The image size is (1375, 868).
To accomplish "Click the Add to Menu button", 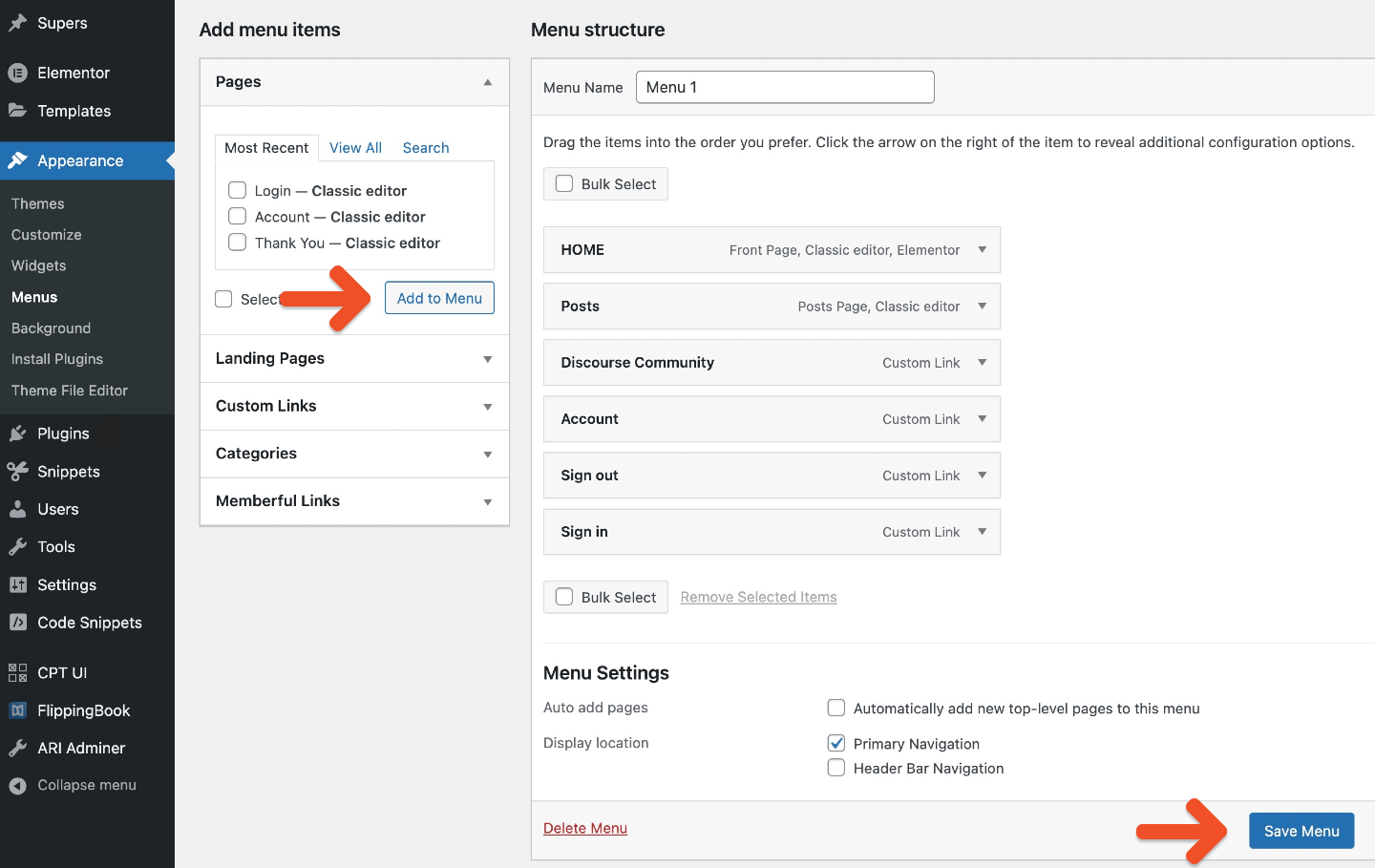I will click(x=439, y=298).
